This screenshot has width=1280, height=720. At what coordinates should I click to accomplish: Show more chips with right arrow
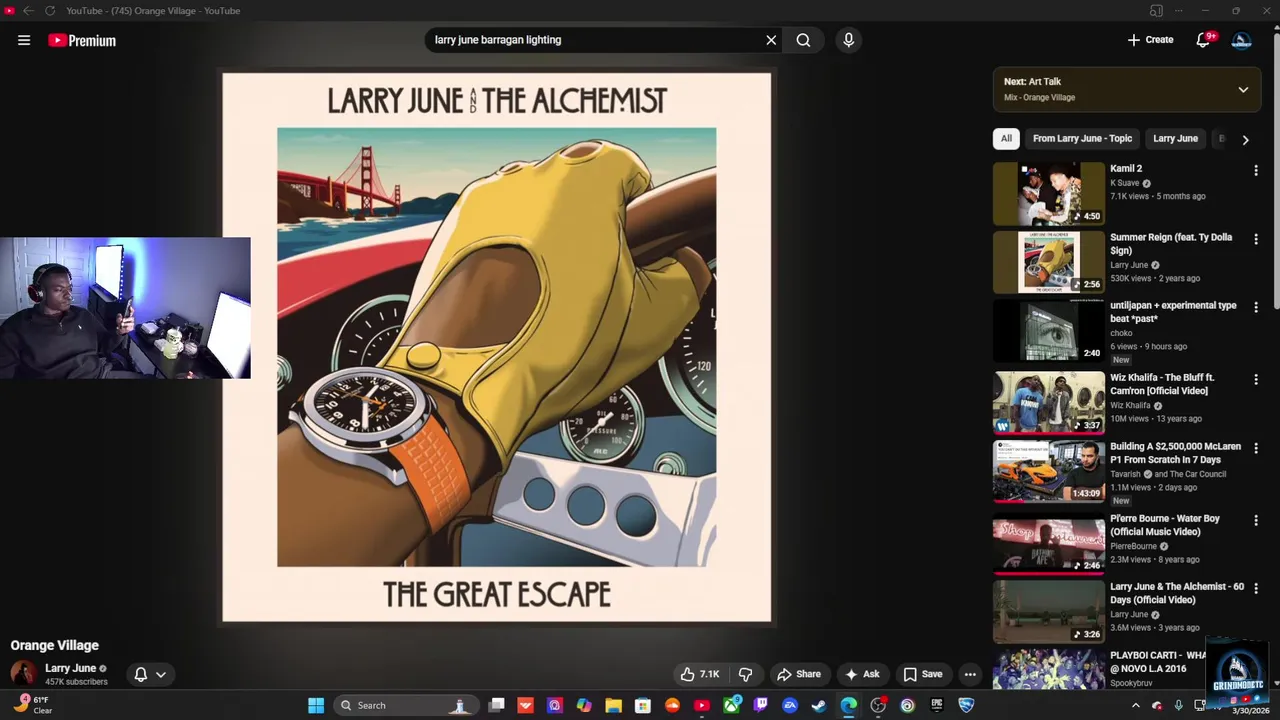coord(1245,140)
